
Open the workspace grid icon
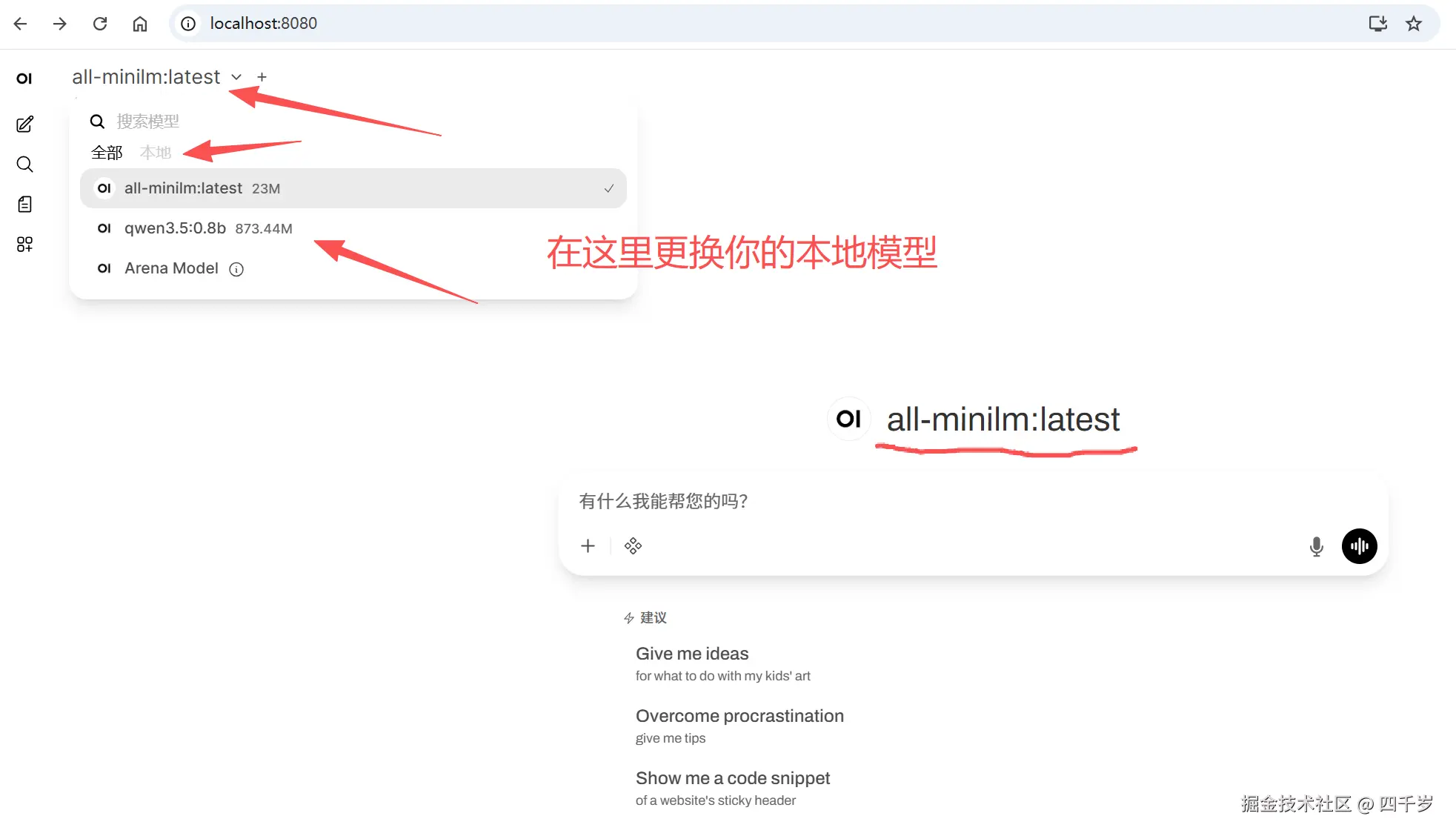coord(24,244)
